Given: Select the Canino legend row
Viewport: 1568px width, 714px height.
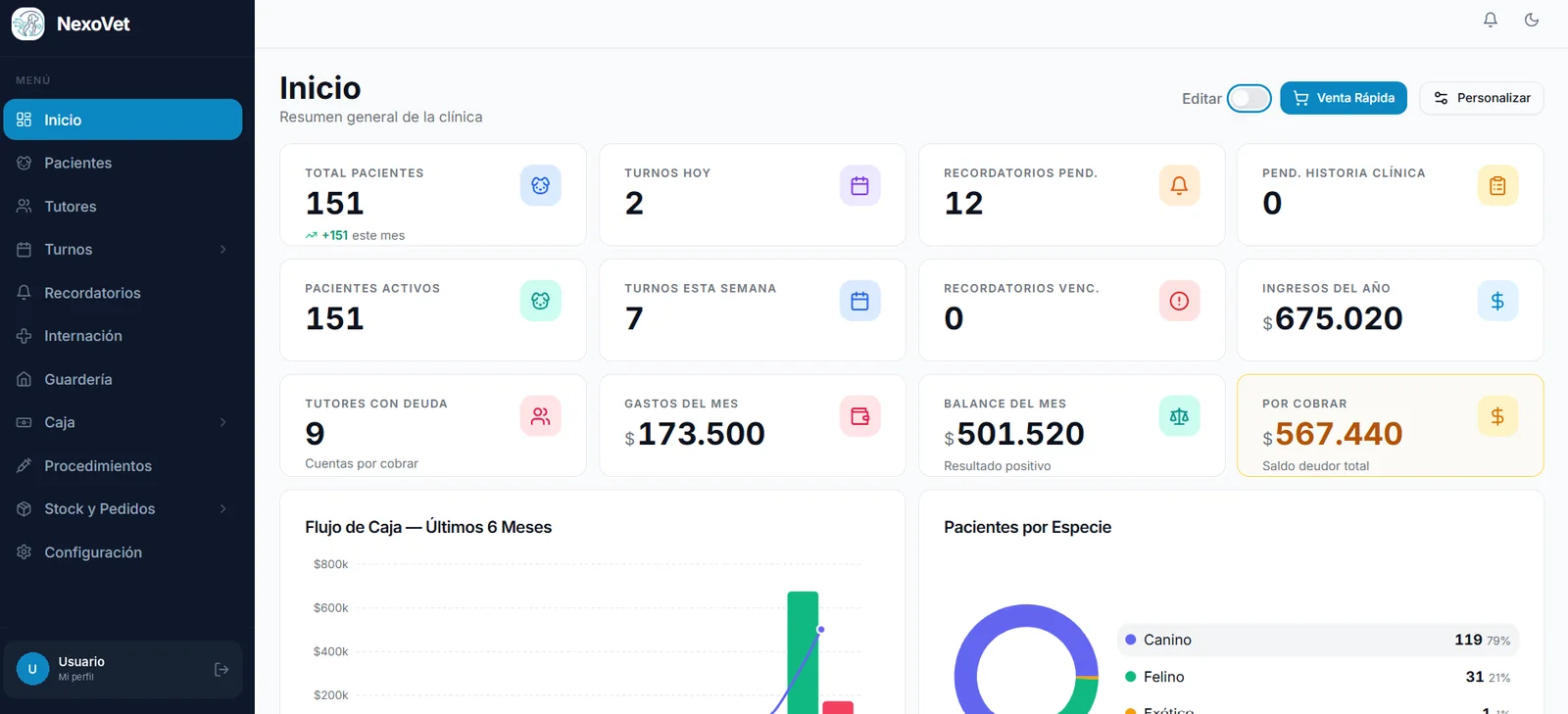Looking at the screenshot, I should pos(1318,640).
